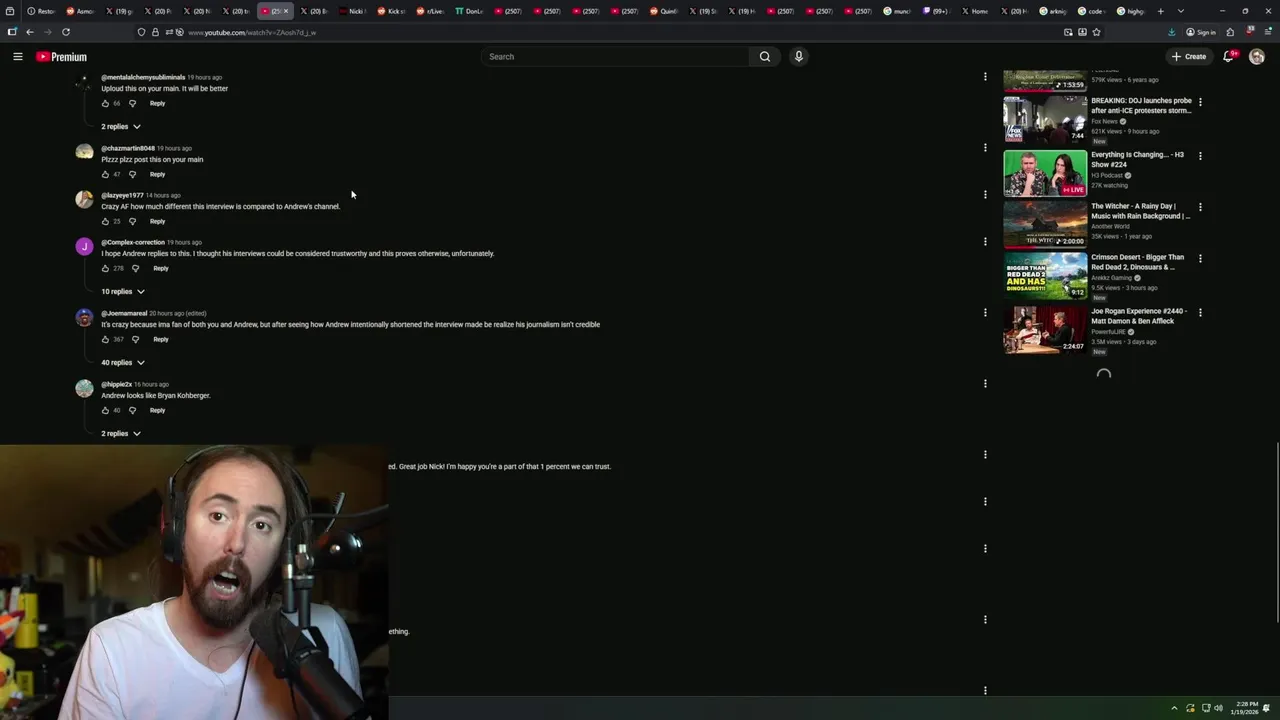The height and width of the screenshot is (720, 1280).
Task: Like the @chazmartin8048 comment
Action: [x=105, y=174]
